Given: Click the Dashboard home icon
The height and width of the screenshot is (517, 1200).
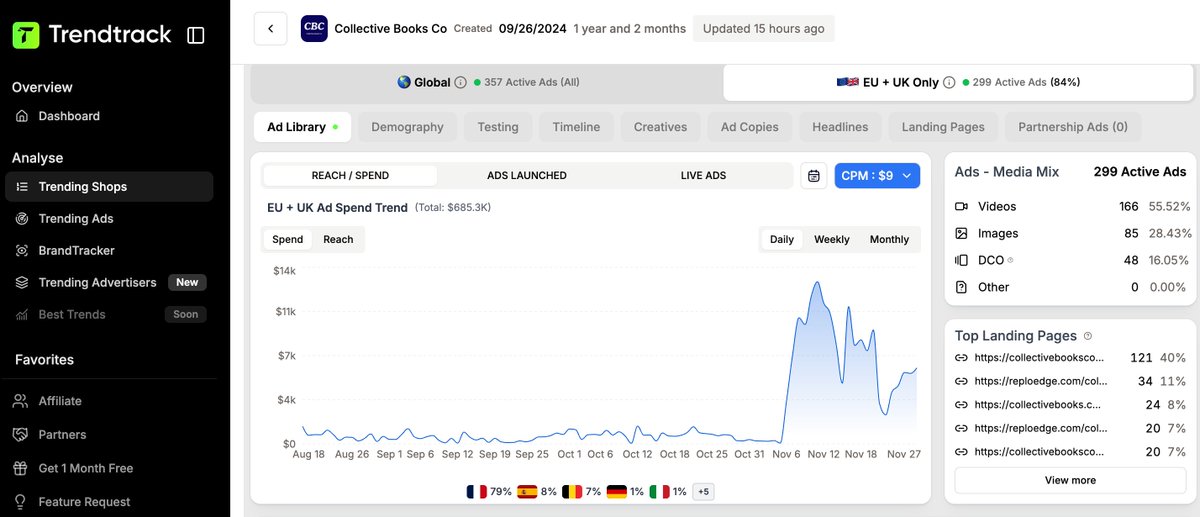Looking at the screenshot, I should click(21, 116).
